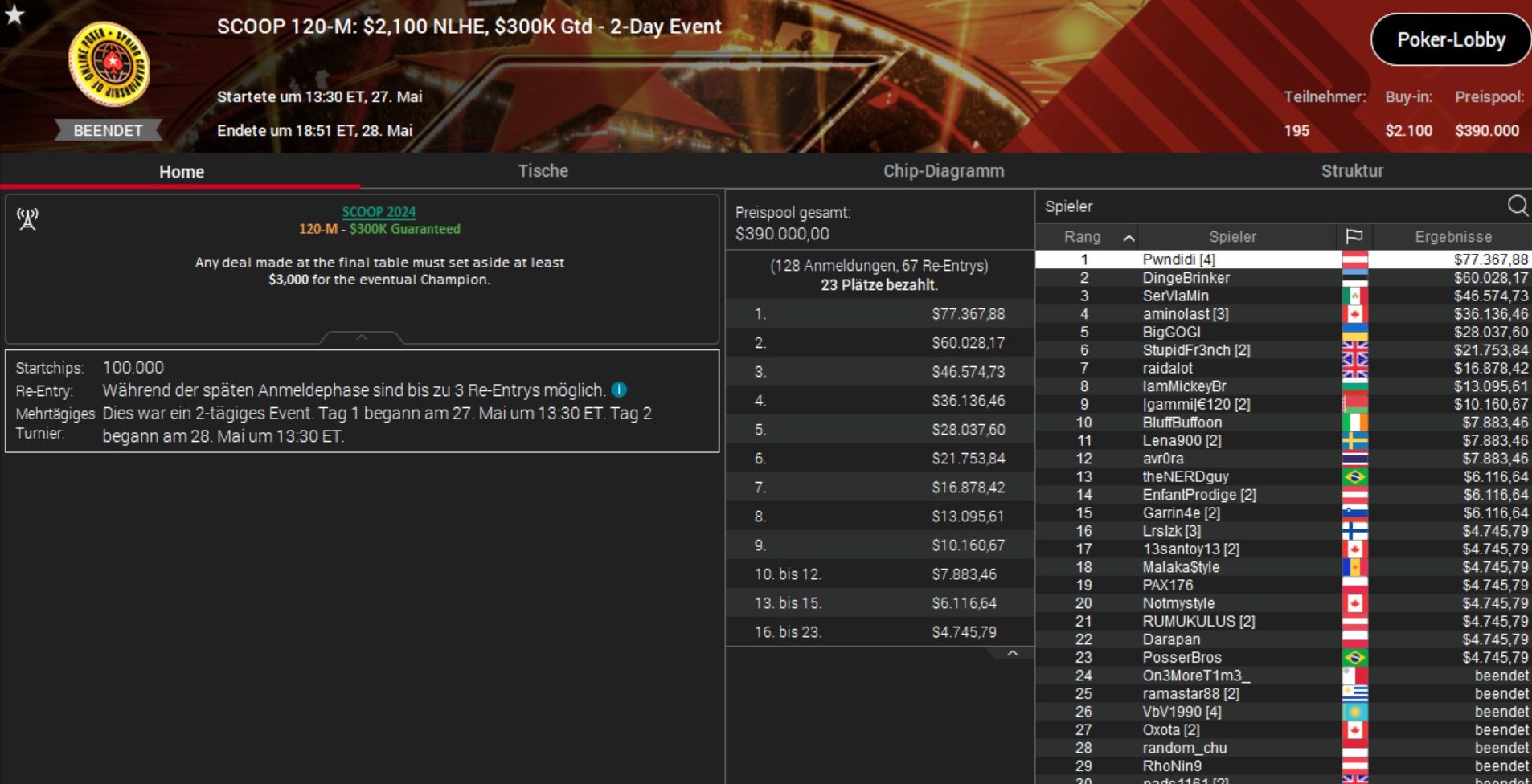Click the Re-Entry info icon
Screen dimensions: 1532x784
[619, 390]
